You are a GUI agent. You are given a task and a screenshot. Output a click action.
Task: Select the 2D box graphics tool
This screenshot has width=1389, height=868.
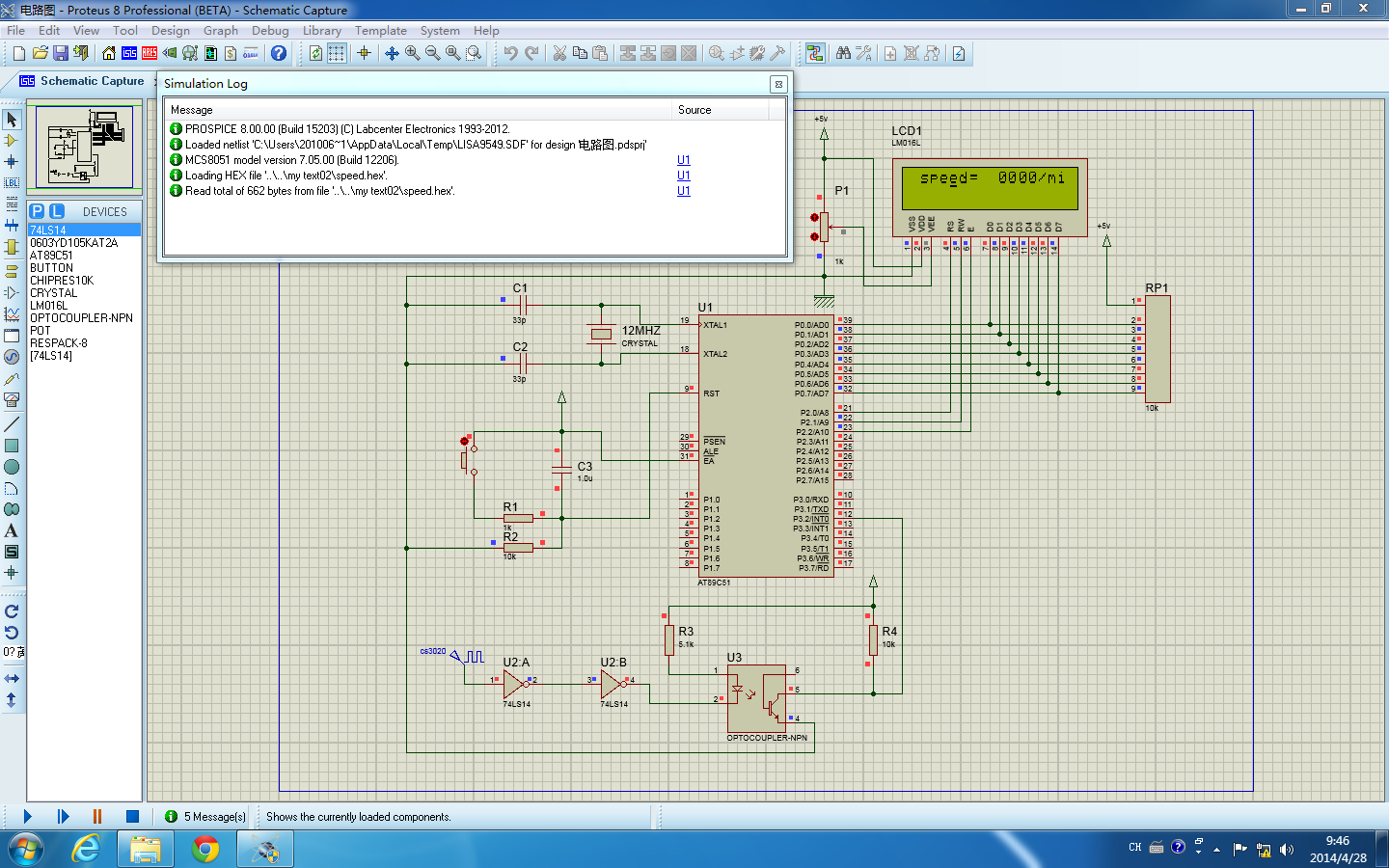coord(12,446)
